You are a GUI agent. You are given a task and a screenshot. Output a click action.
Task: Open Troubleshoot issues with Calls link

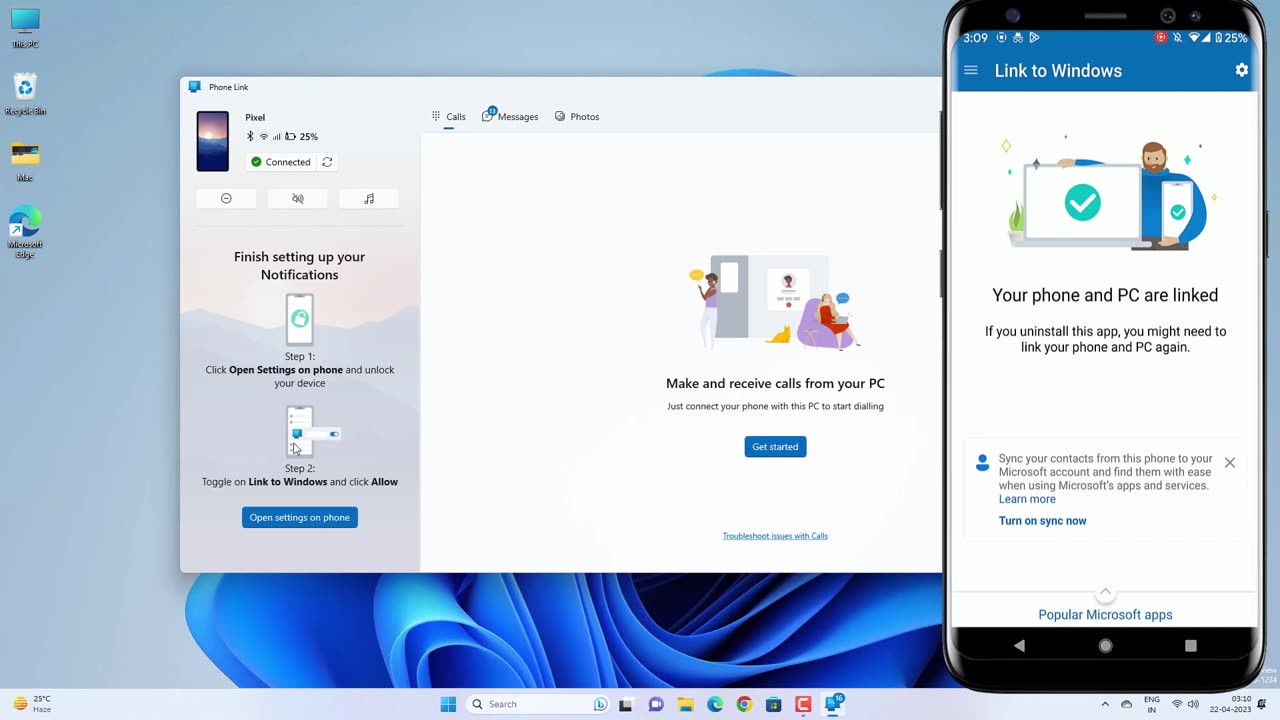pyautogui.click(x=775, y=536)
